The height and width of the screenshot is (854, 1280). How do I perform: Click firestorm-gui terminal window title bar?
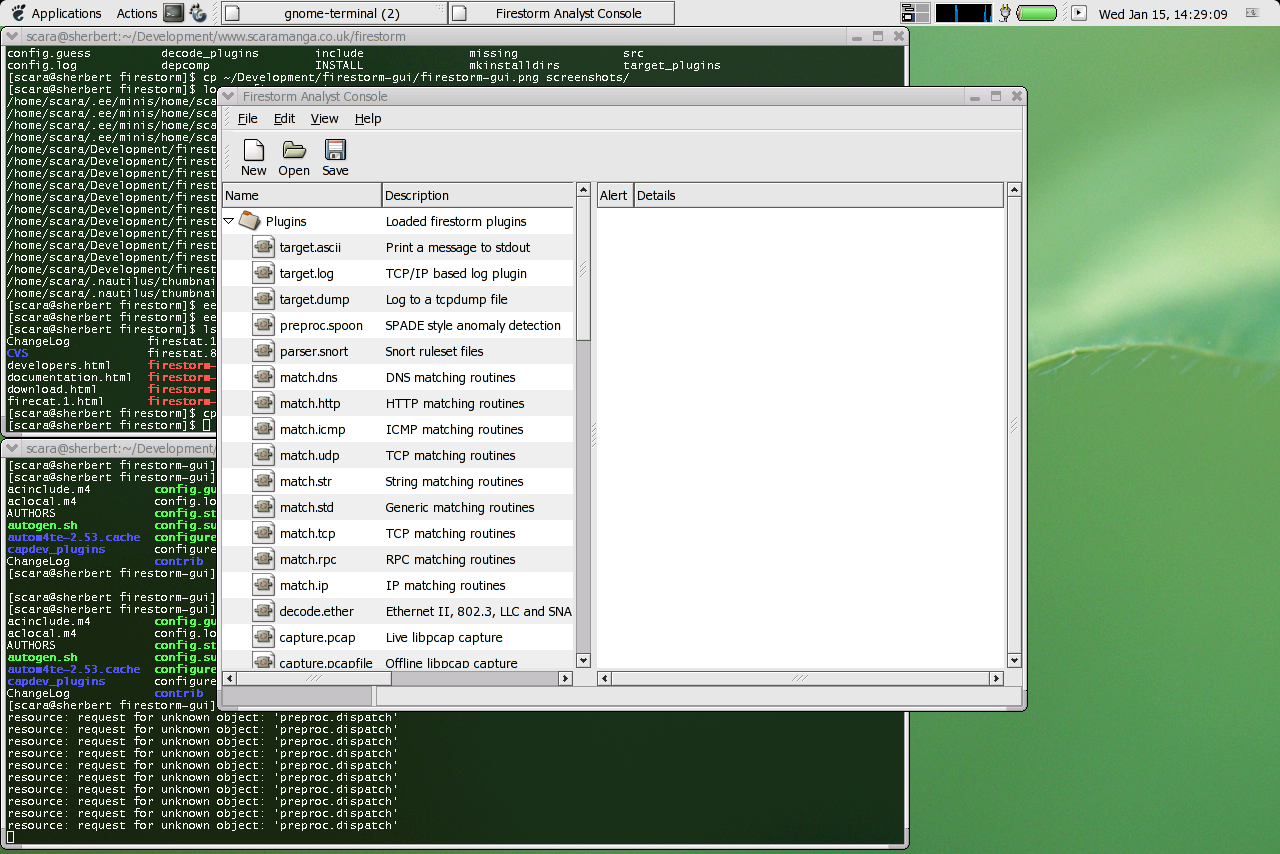110,449
